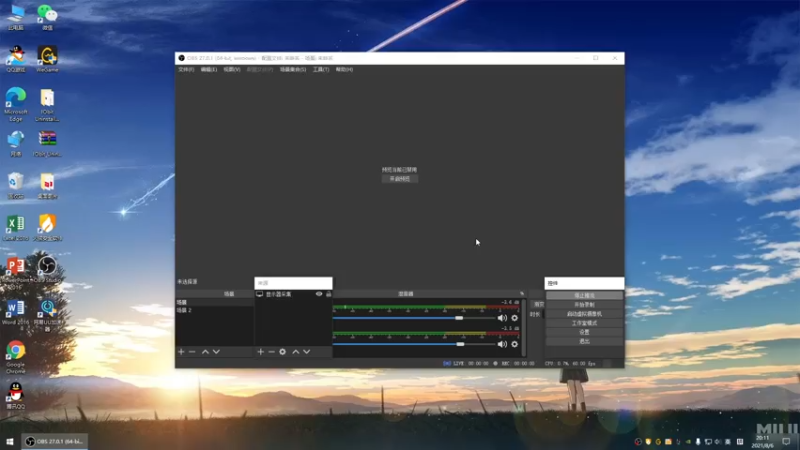Open the 文件(F) menu
This screenshot has height=450, width=800.
click(x=186, y=69)
